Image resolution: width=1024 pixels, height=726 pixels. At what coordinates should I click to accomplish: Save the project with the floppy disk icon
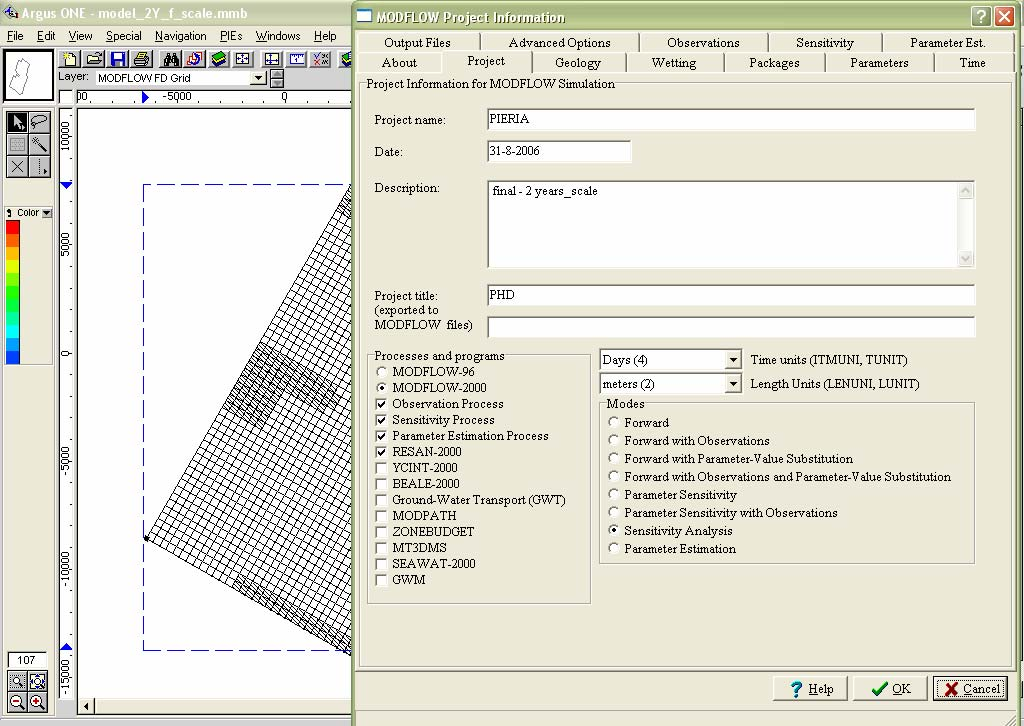pos(118,59)
